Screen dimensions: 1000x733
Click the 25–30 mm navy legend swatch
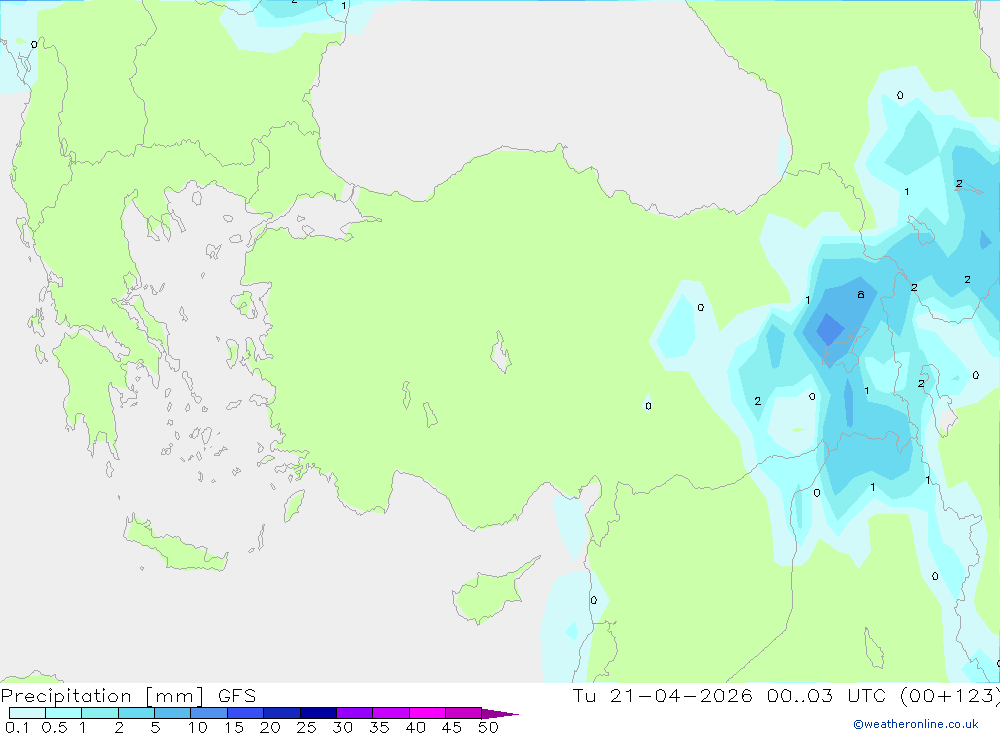[x=318, y=713]
